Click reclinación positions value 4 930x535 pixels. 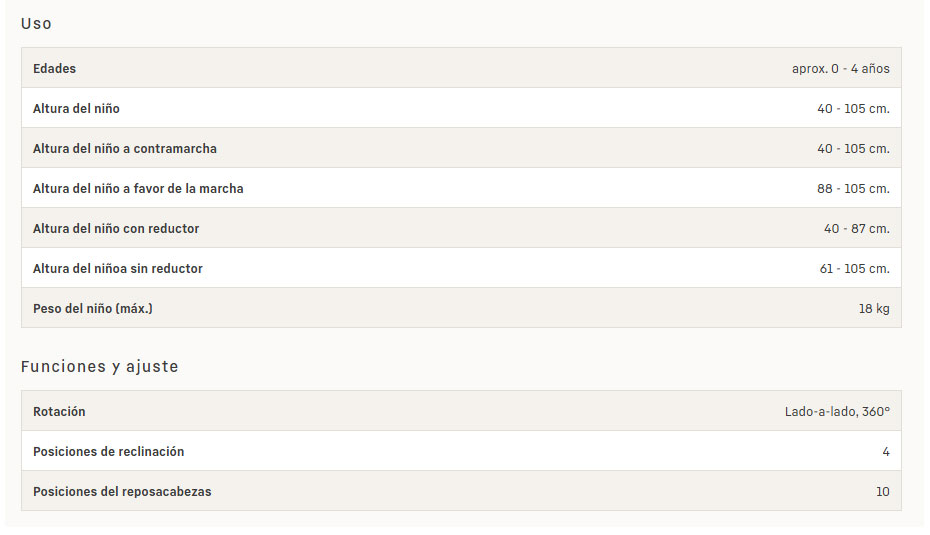(886, 452)
